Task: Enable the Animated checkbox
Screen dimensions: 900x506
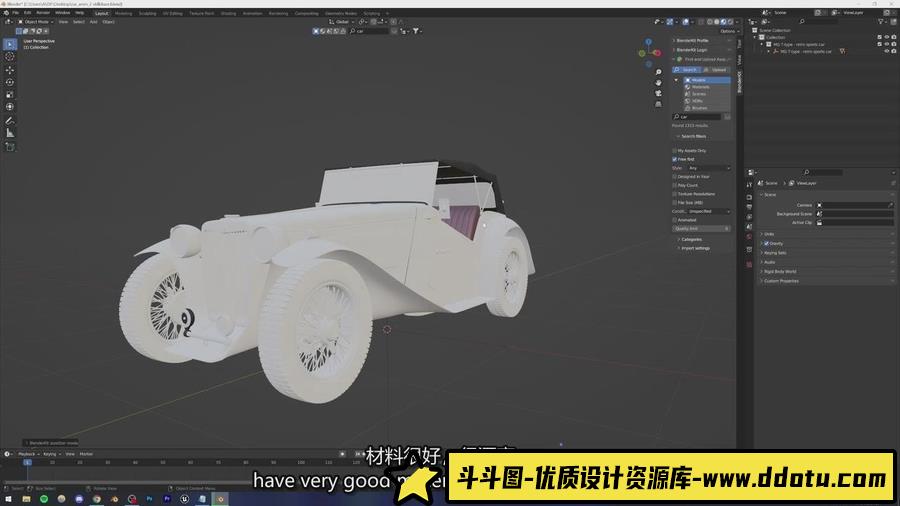Action: [x=674, y=220]
